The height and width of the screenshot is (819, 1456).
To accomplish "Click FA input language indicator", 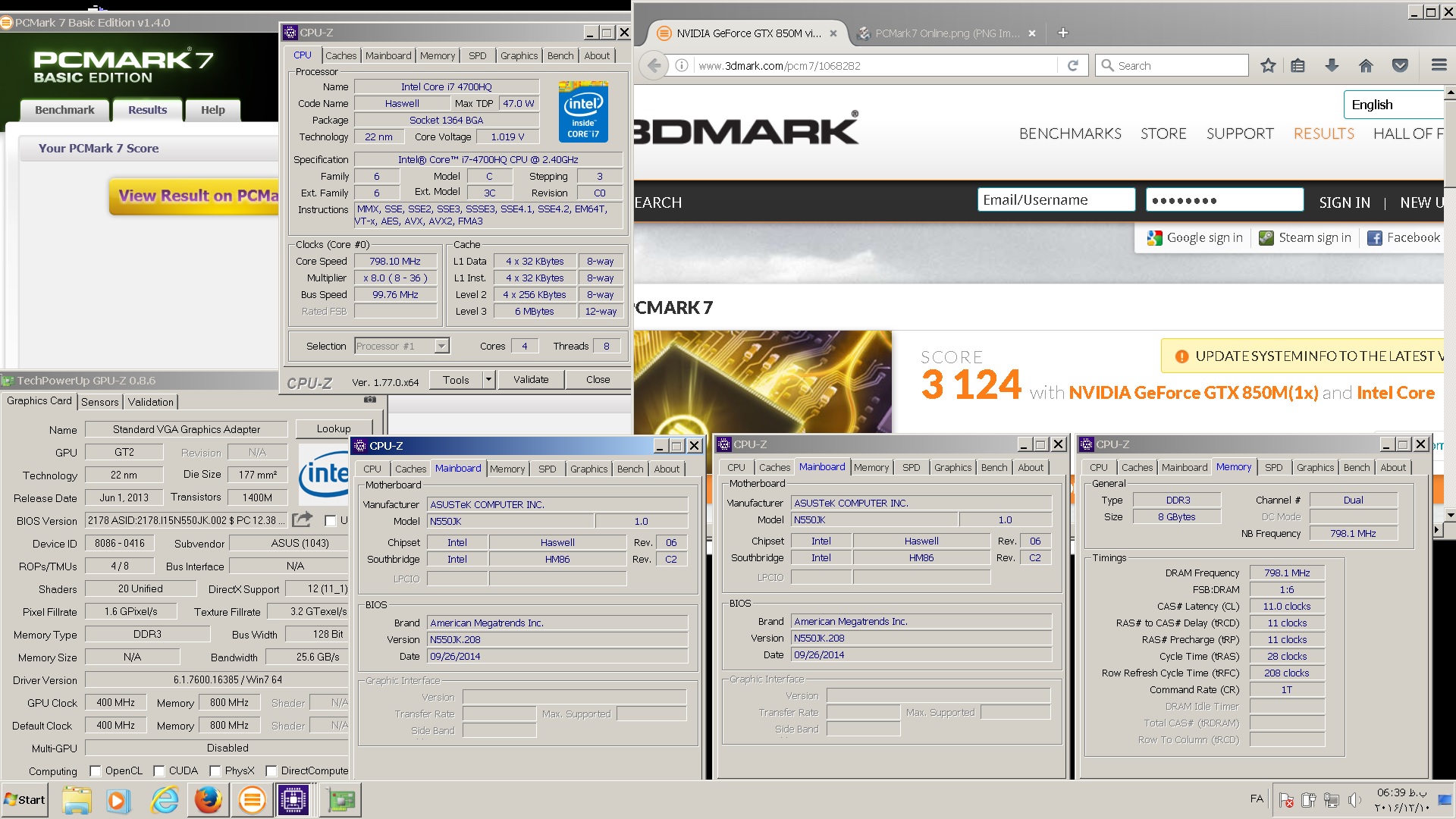I will [x=1257, y=799].
